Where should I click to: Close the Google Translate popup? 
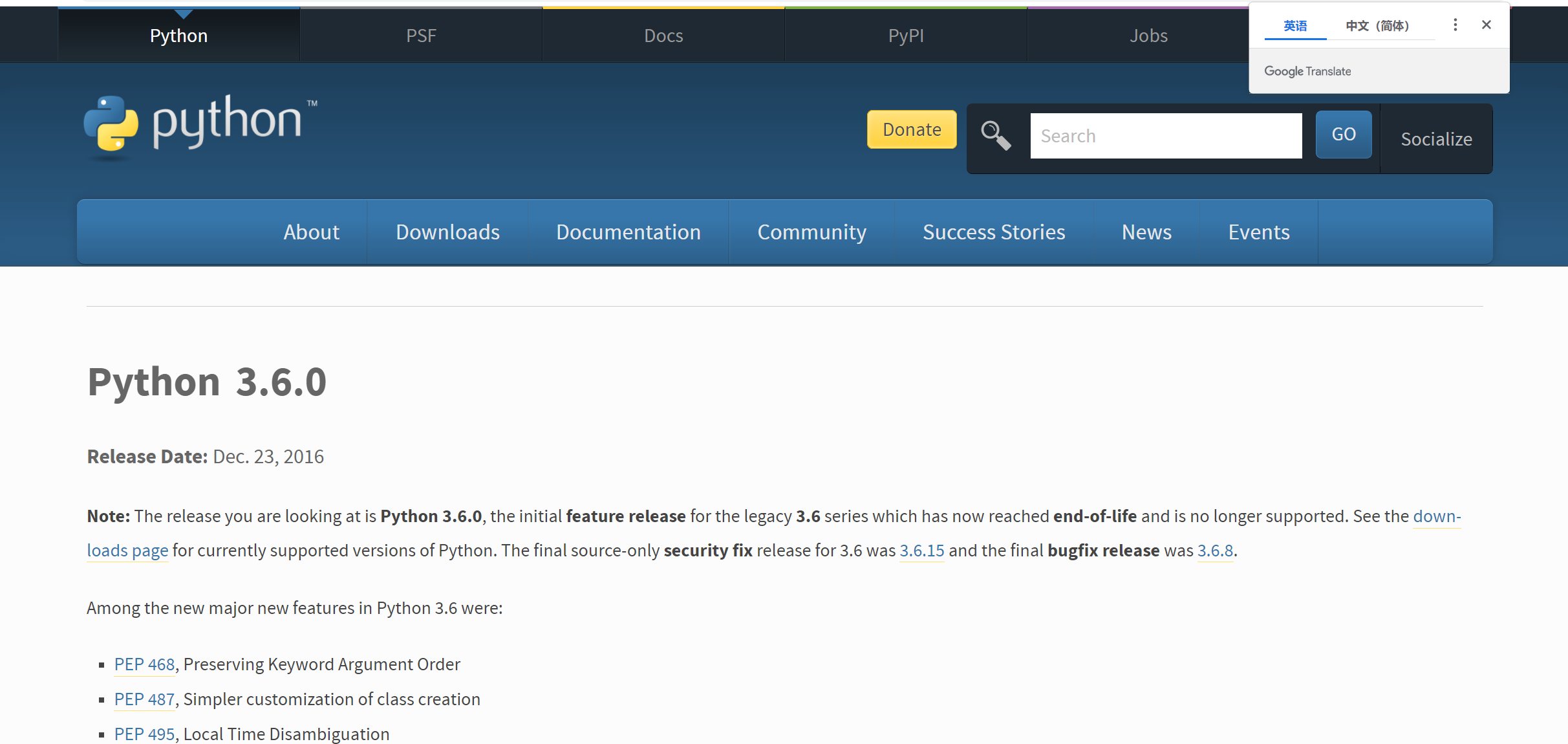(x=1486, y=25)
